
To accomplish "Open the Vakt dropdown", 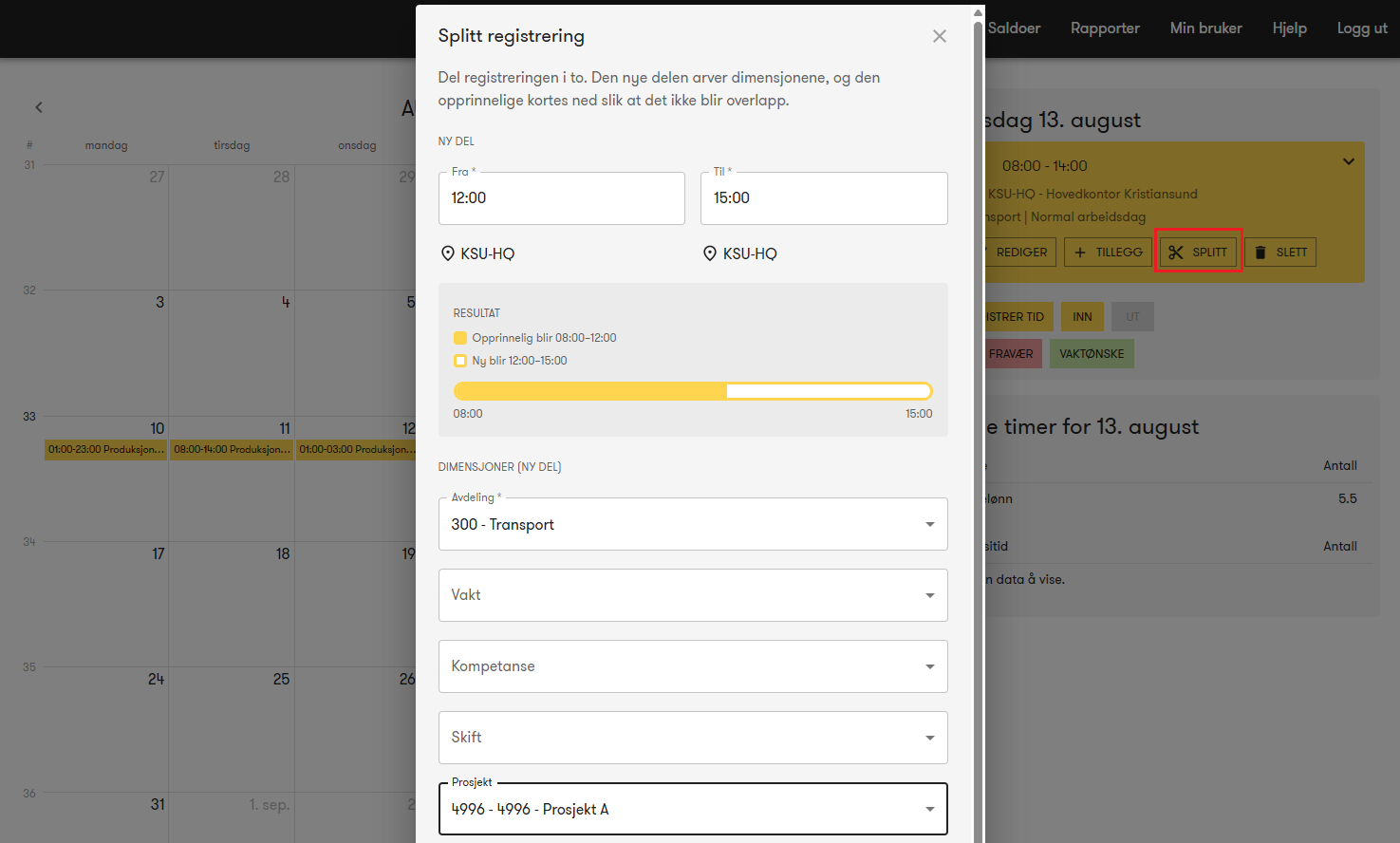I will (x=693, y=595).
